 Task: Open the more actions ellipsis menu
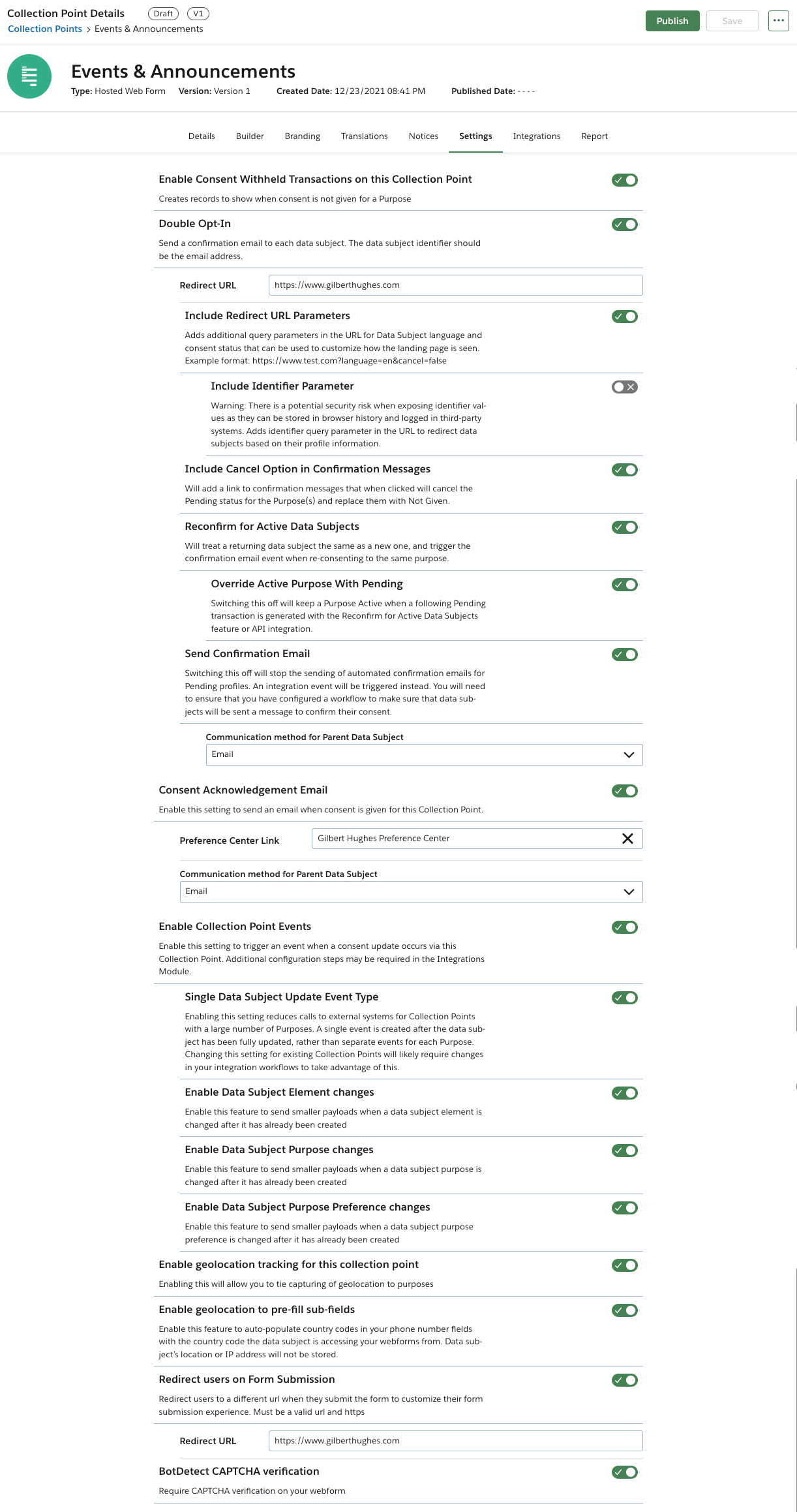779,20
